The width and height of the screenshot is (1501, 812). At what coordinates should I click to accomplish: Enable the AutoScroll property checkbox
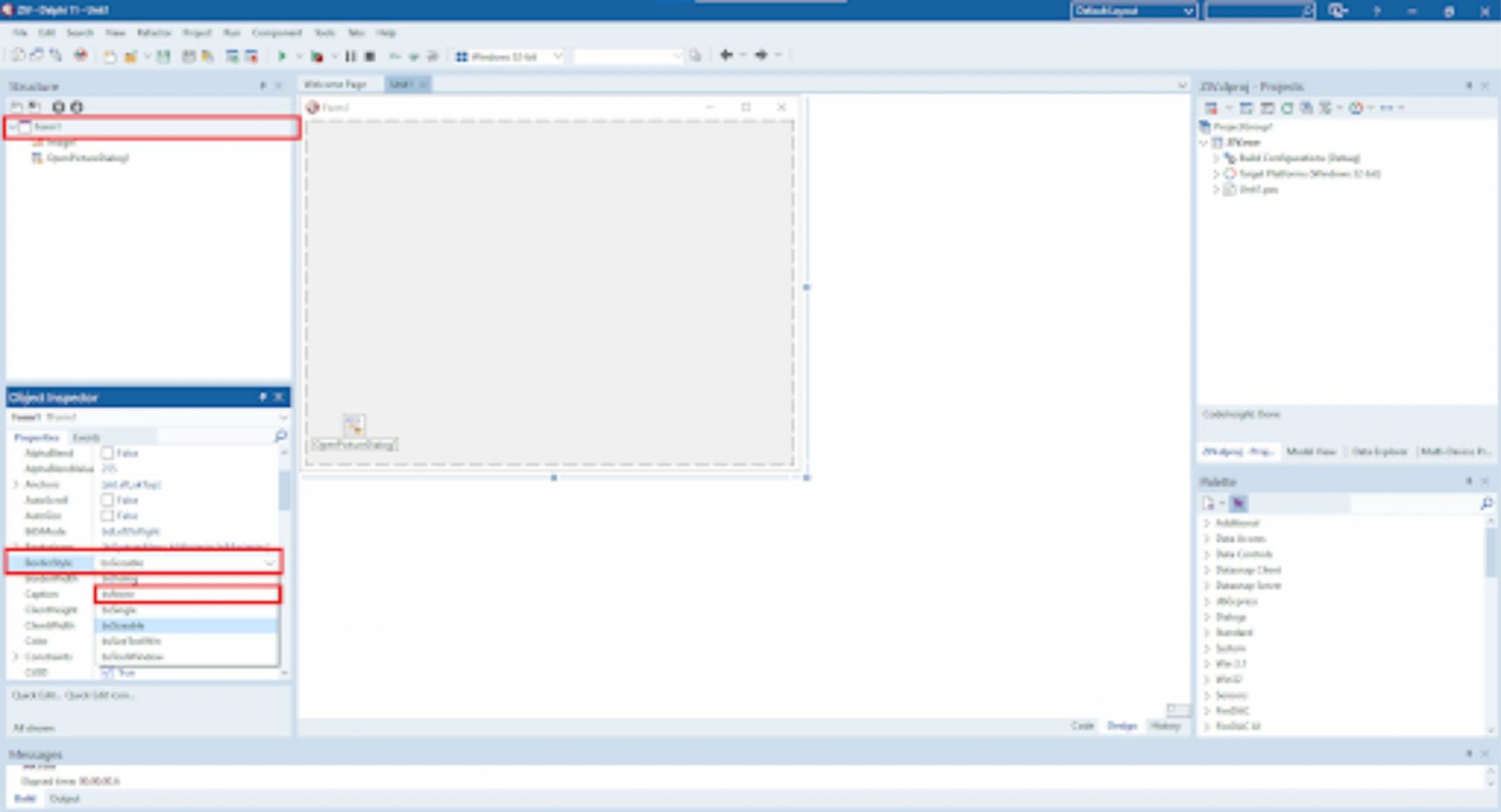coord(106,500)
